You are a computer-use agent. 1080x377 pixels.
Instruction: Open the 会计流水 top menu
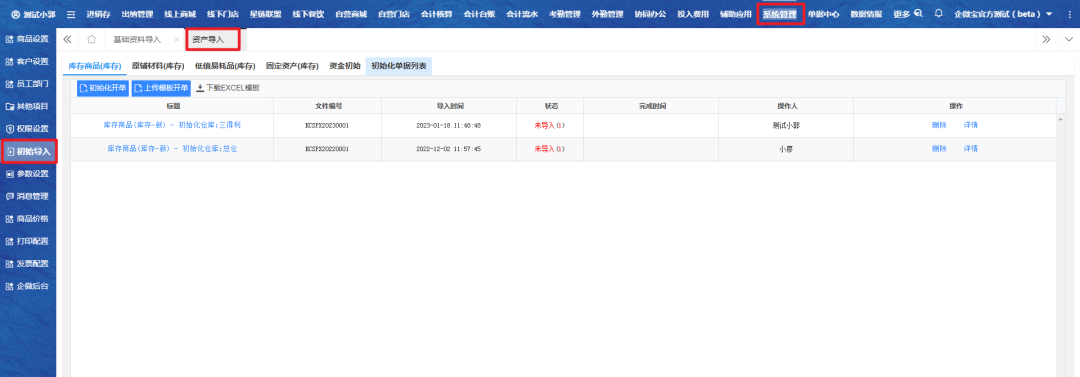coord(522,14)
